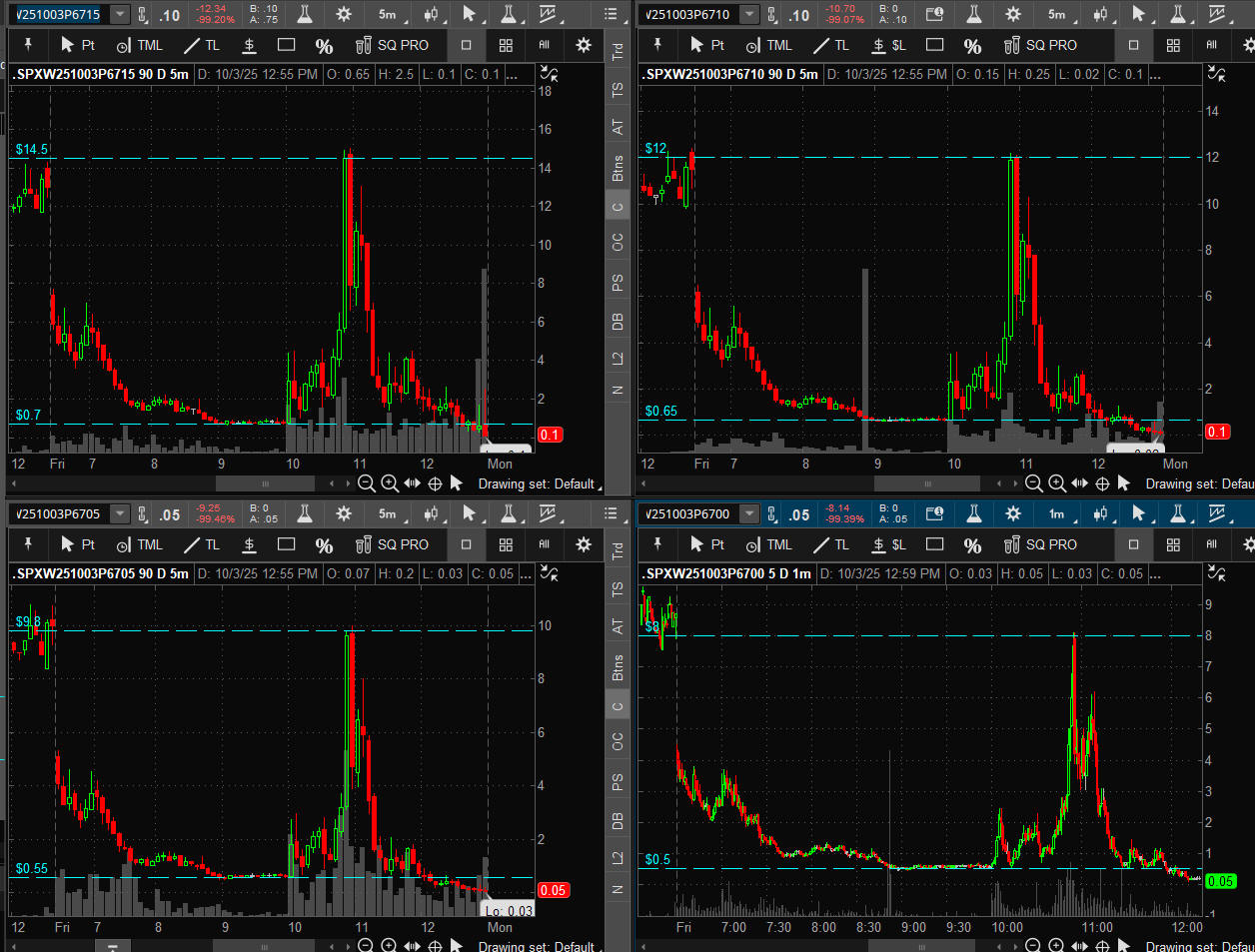
Task: Select rectangle drawing tool in P6710 toolbar
Action: 934,45
